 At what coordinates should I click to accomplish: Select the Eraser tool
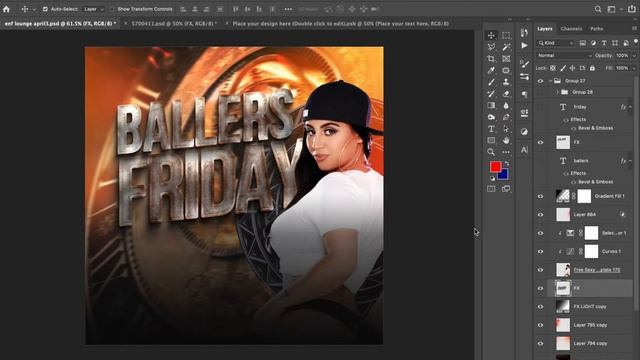click(506, 94)
